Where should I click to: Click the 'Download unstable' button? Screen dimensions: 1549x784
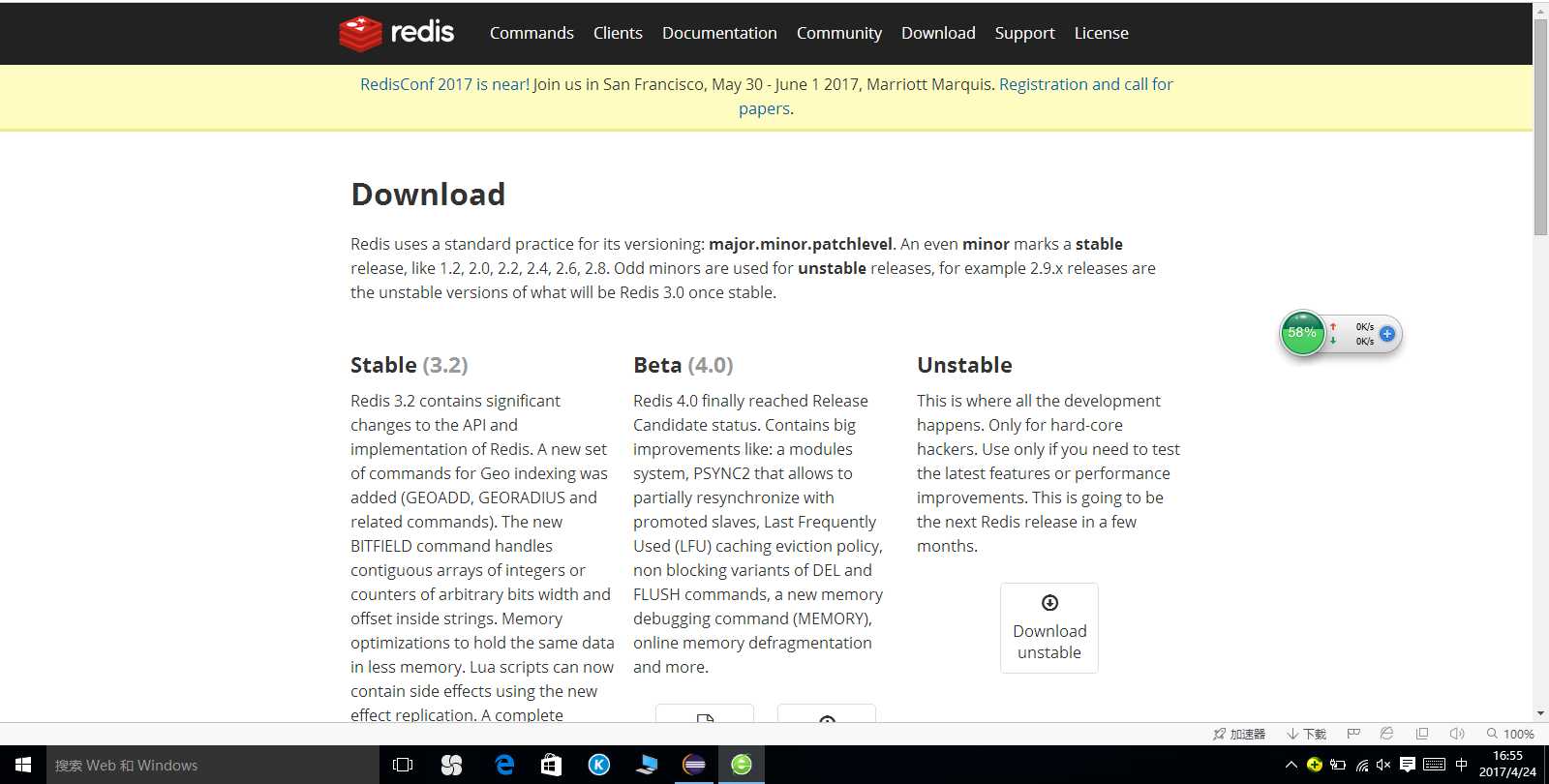coord(1049,628)
